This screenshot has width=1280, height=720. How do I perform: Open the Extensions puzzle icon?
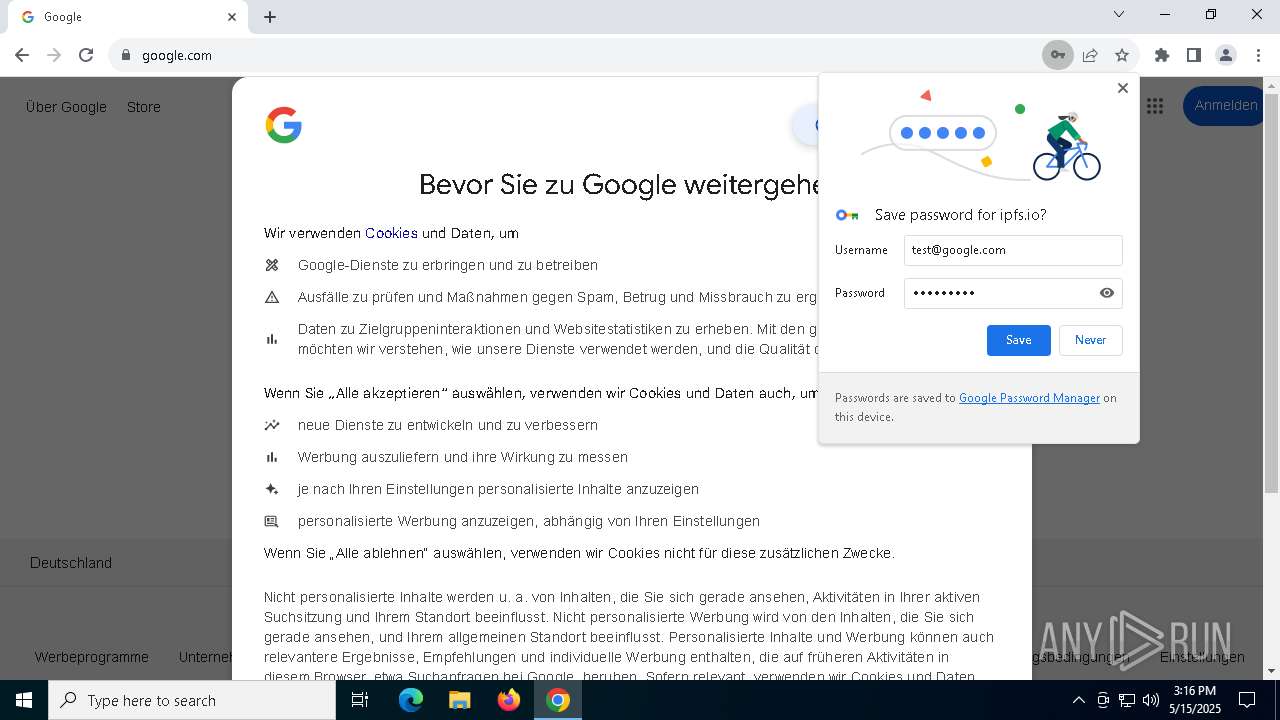[x=1162, y=55]
